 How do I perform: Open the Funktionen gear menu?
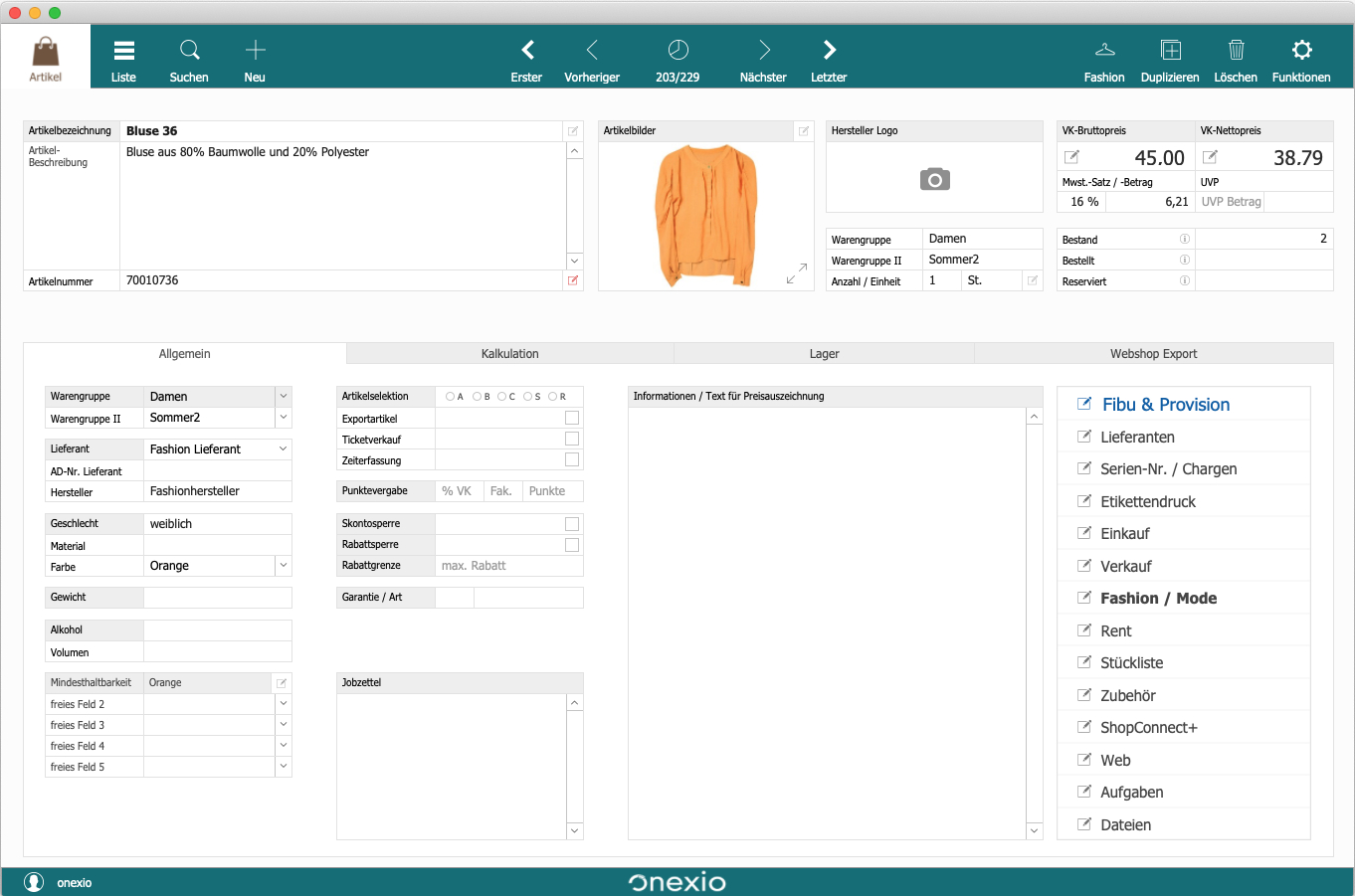pos(1301,60)
